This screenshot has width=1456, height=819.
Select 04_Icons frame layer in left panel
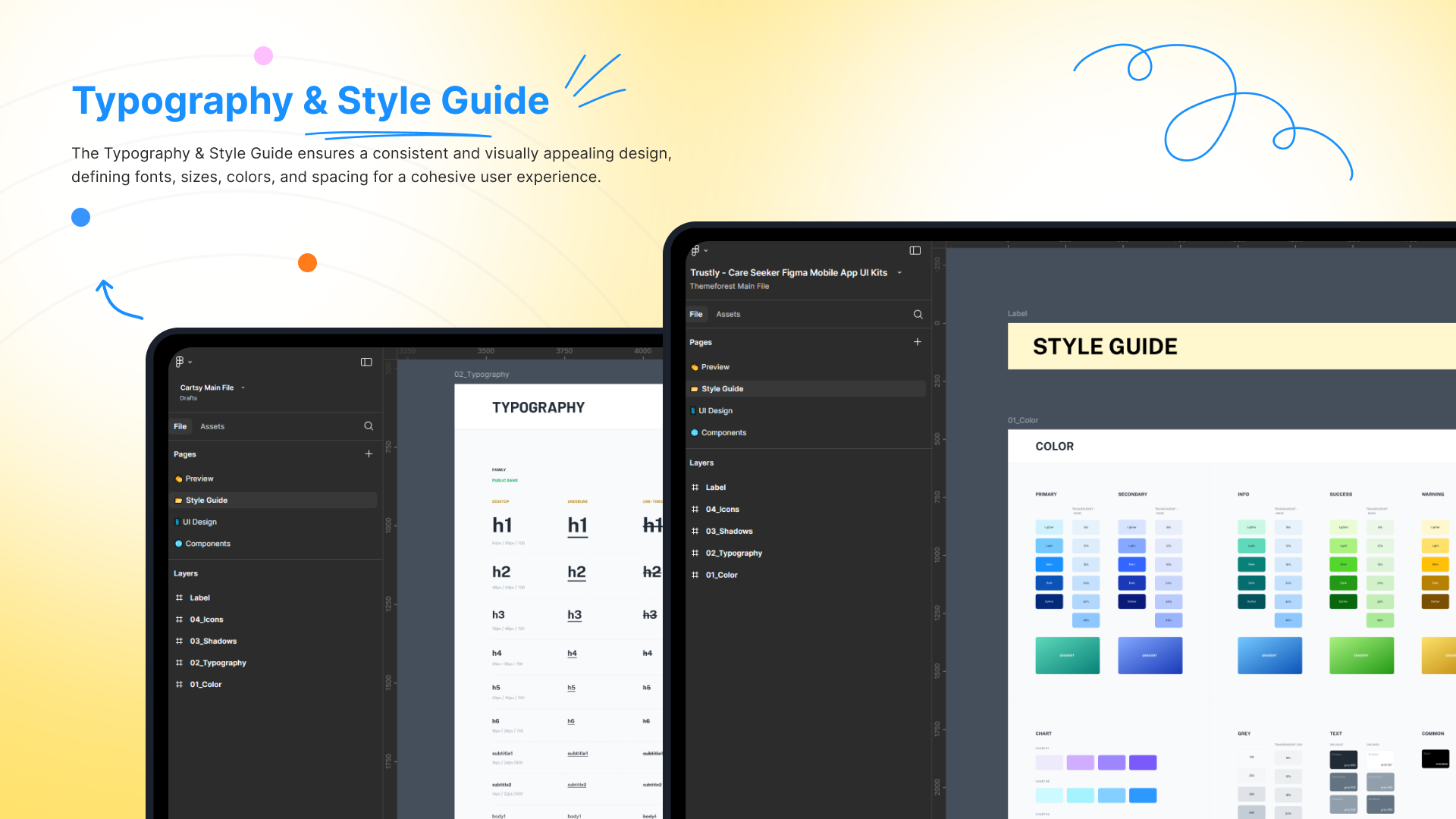206,620
